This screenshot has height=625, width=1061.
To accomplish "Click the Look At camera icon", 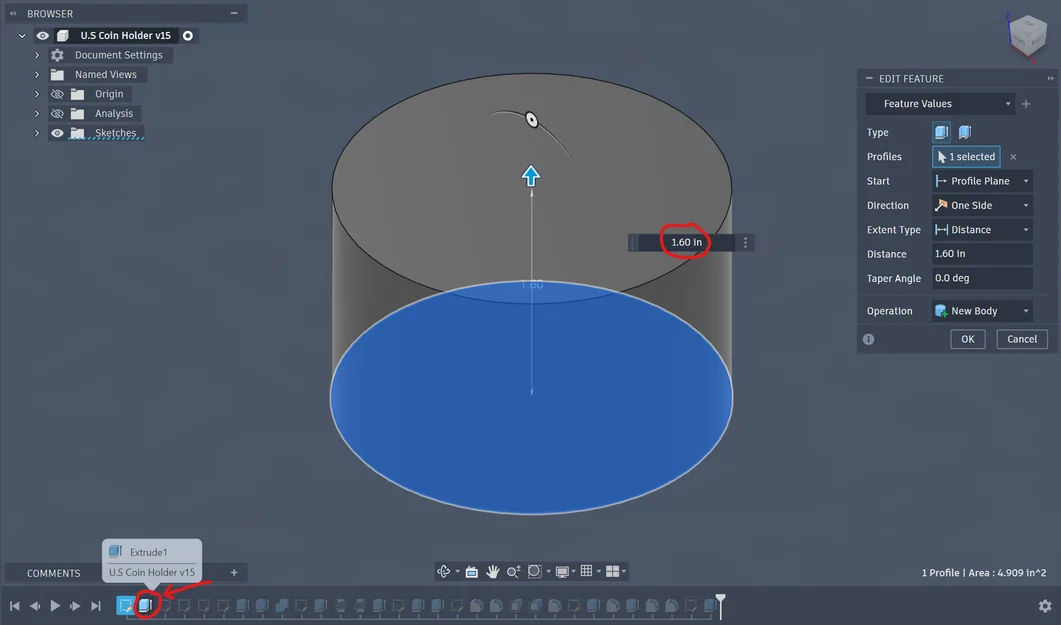I will coord(472,572).
